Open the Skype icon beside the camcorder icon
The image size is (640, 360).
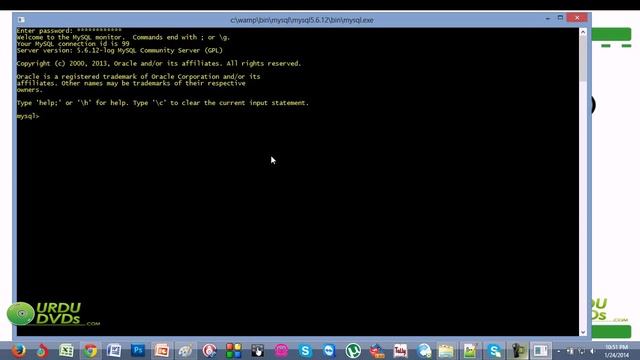click(494, 351)
